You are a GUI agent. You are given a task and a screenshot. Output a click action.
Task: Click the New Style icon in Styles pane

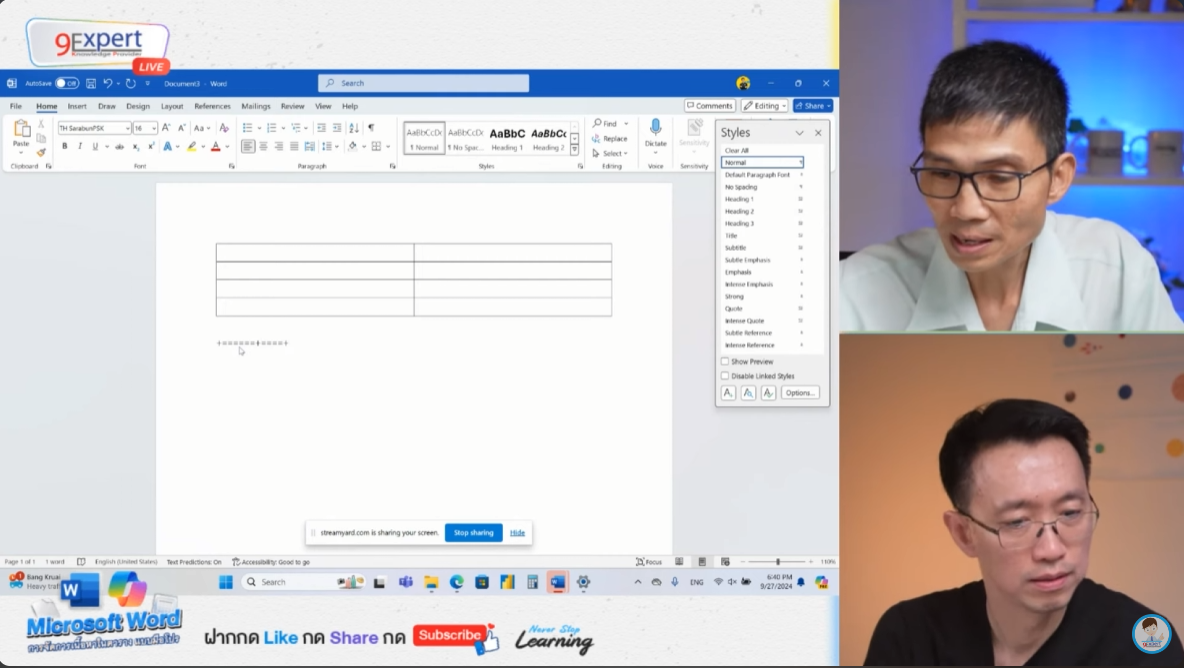(x=728, y=393)
